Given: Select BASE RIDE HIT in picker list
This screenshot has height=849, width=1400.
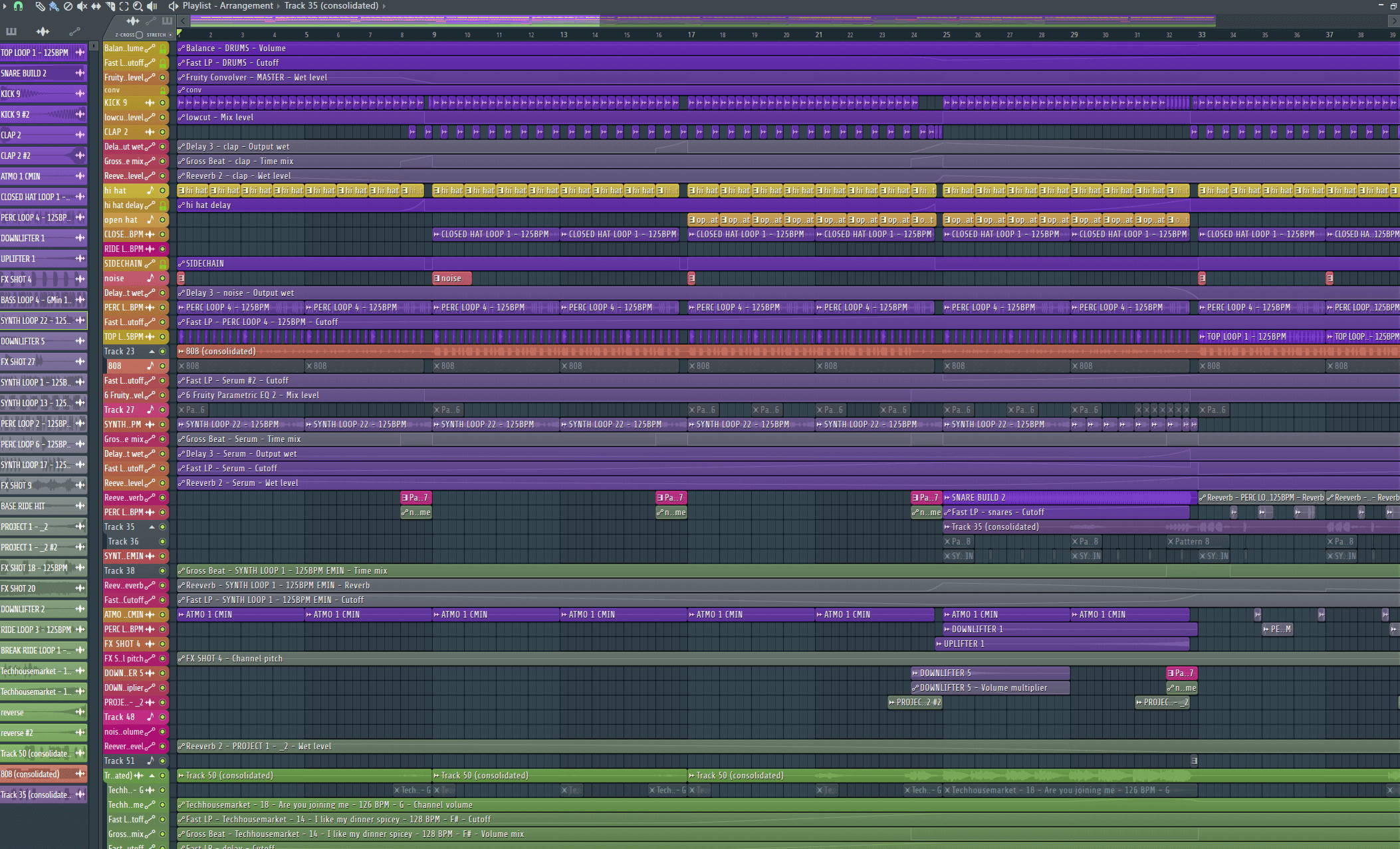Looking at the screenshot, I should (x=43, y=506).
